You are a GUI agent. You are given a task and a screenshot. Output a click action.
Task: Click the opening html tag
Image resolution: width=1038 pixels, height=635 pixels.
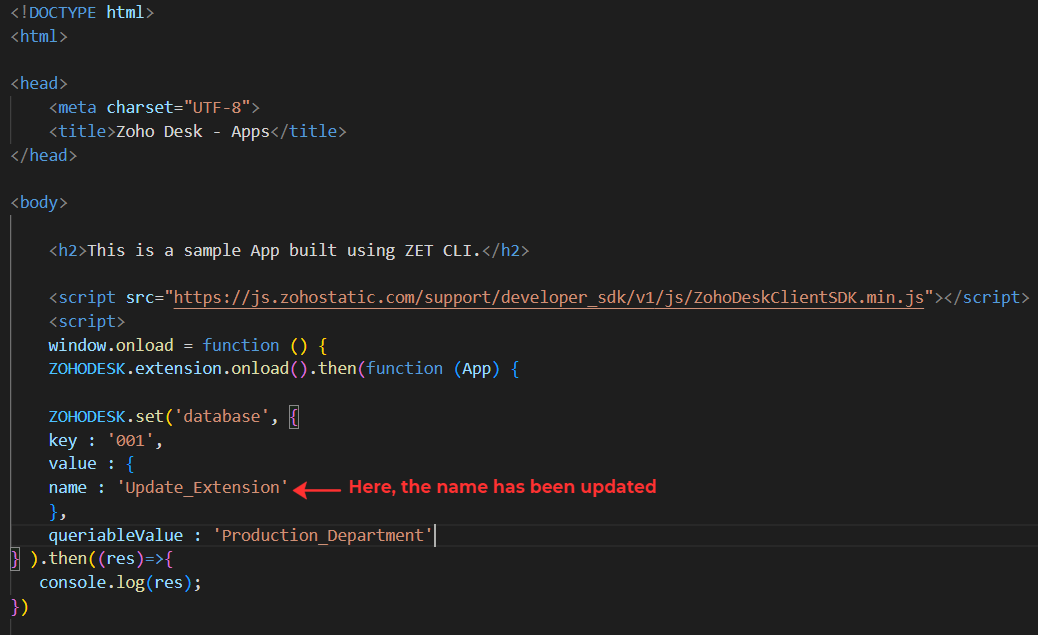pyautogui.click(x=39, y=36)
